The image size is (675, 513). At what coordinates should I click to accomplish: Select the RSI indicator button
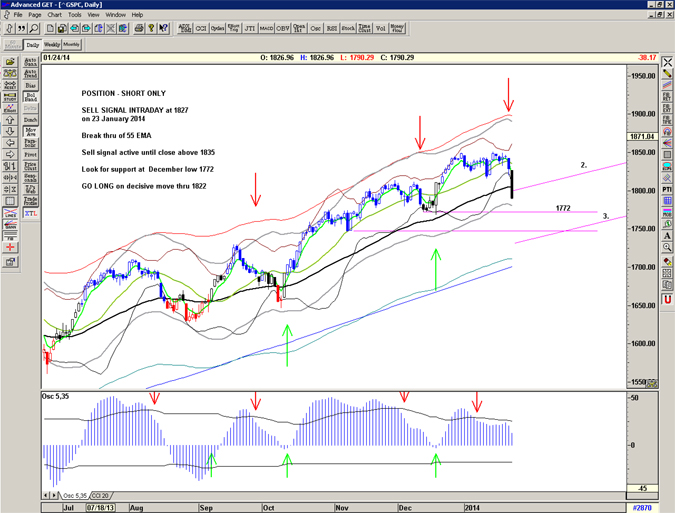click(x=332, y=29)
